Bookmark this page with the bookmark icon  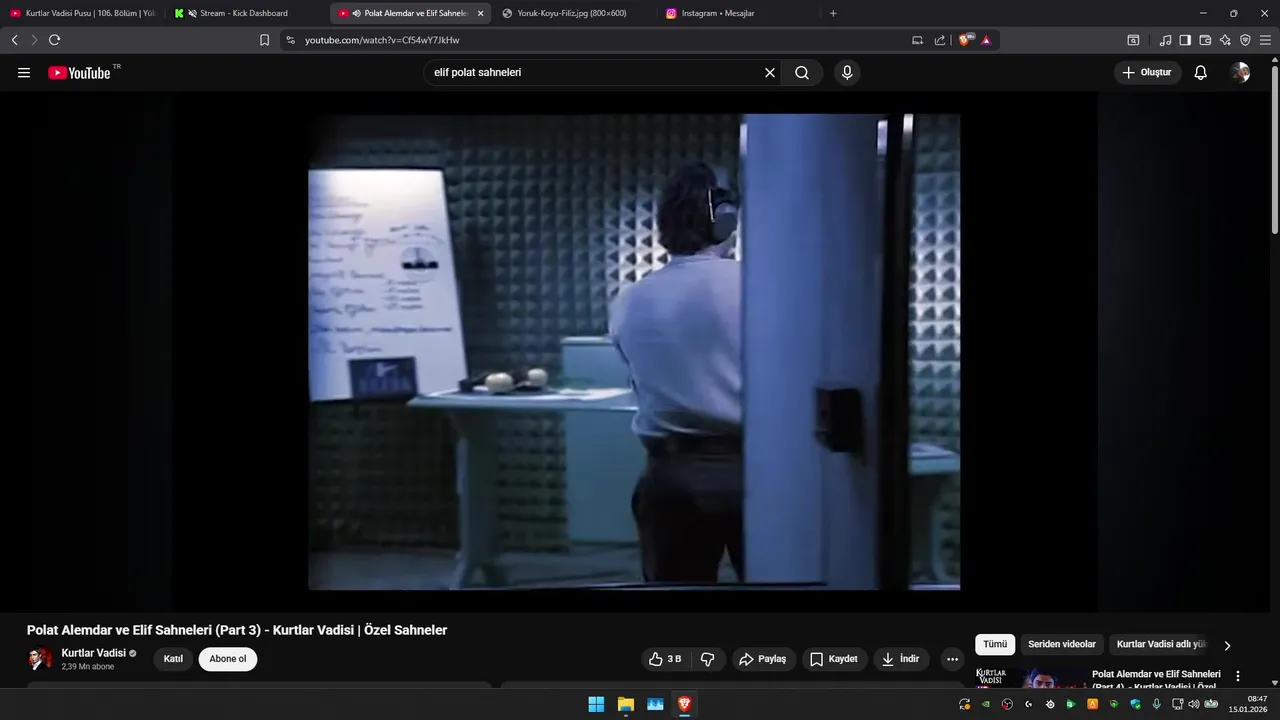(x=264, y=40)
